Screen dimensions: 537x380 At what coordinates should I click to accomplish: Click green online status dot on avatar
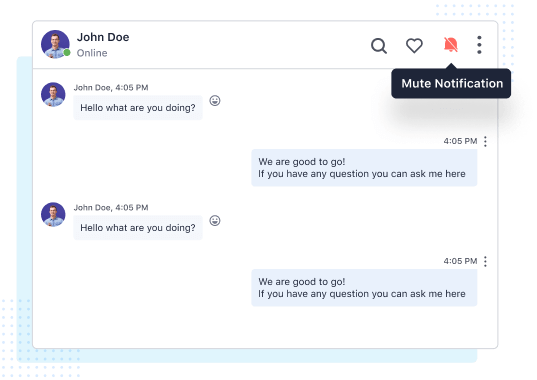click(67, 52)
